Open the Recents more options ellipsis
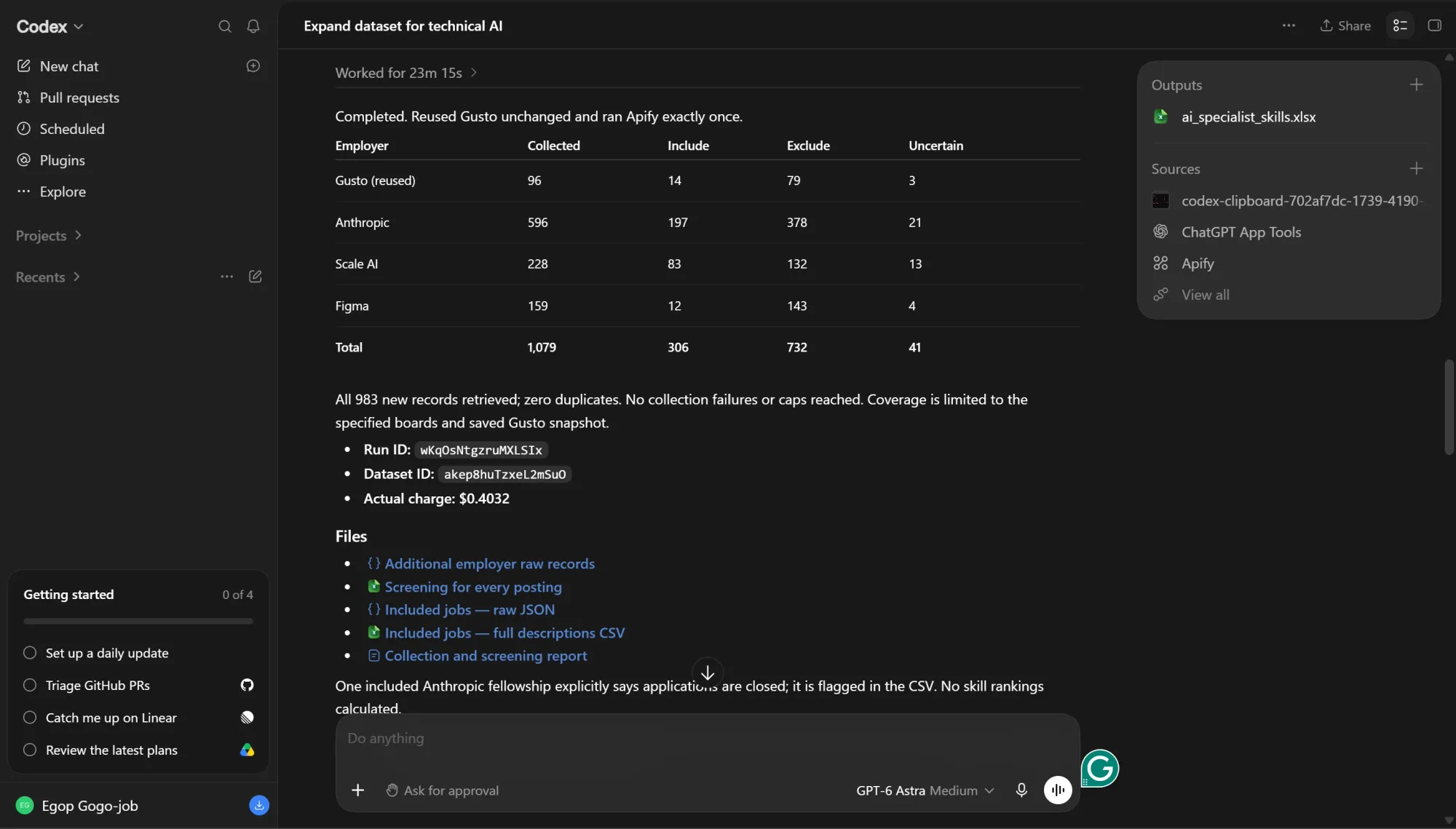 (x=227, y=277)
